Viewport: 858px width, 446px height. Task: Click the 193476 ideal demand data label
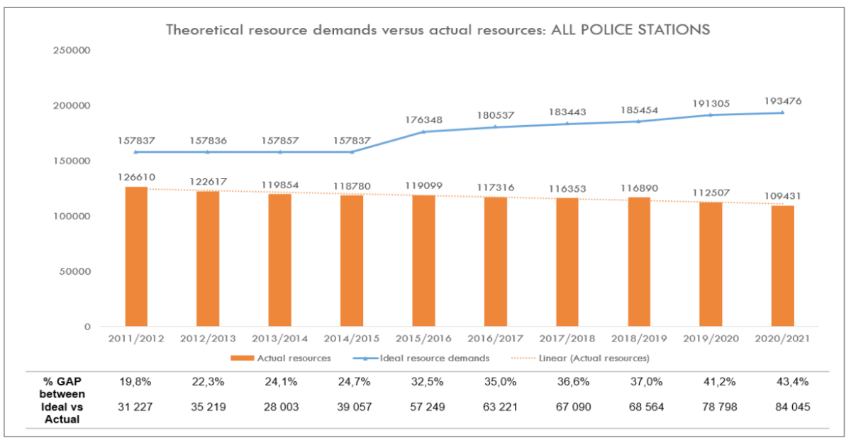(782, 101)
